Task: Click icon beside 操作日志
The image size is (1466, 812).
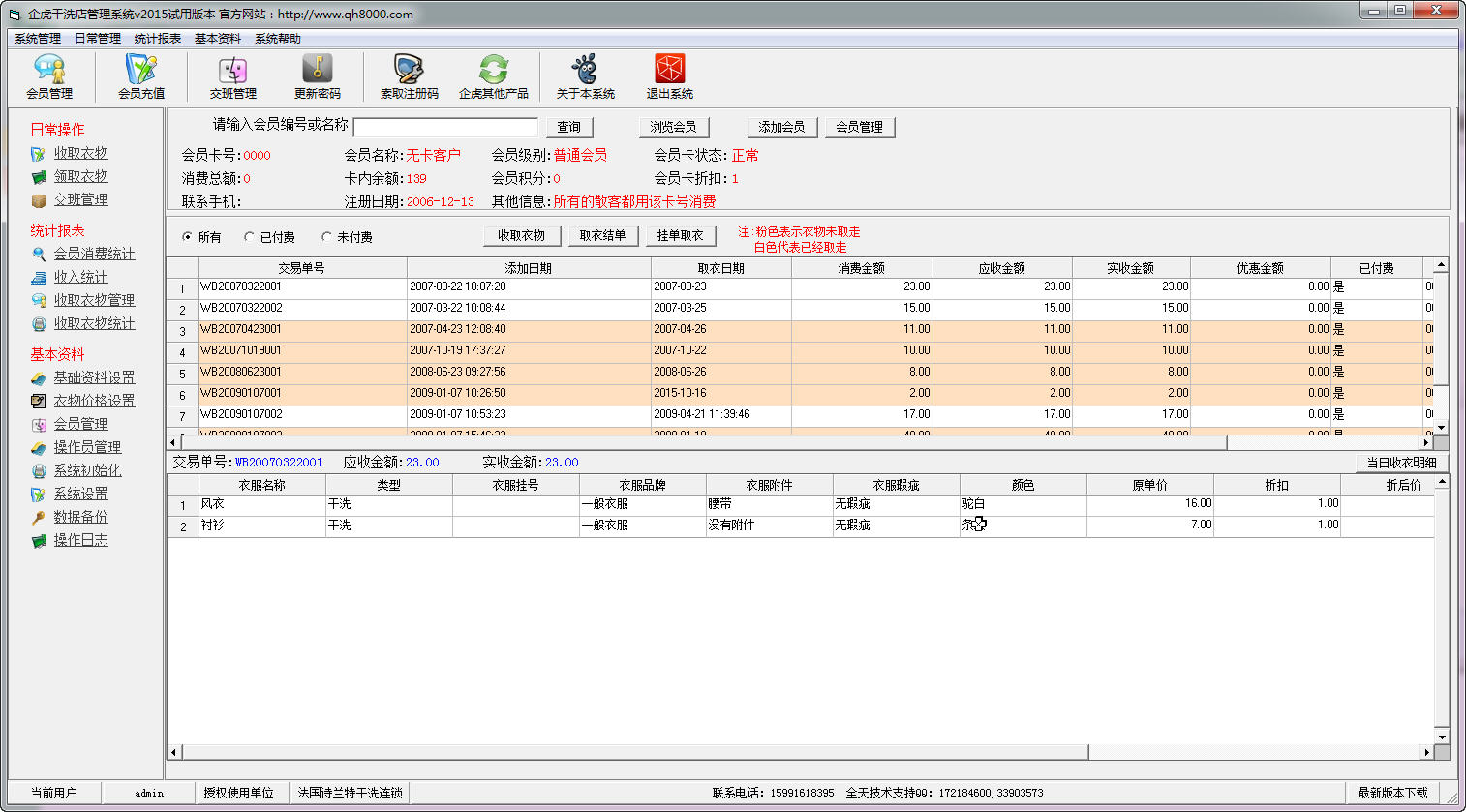Action: tap(39, 541)
